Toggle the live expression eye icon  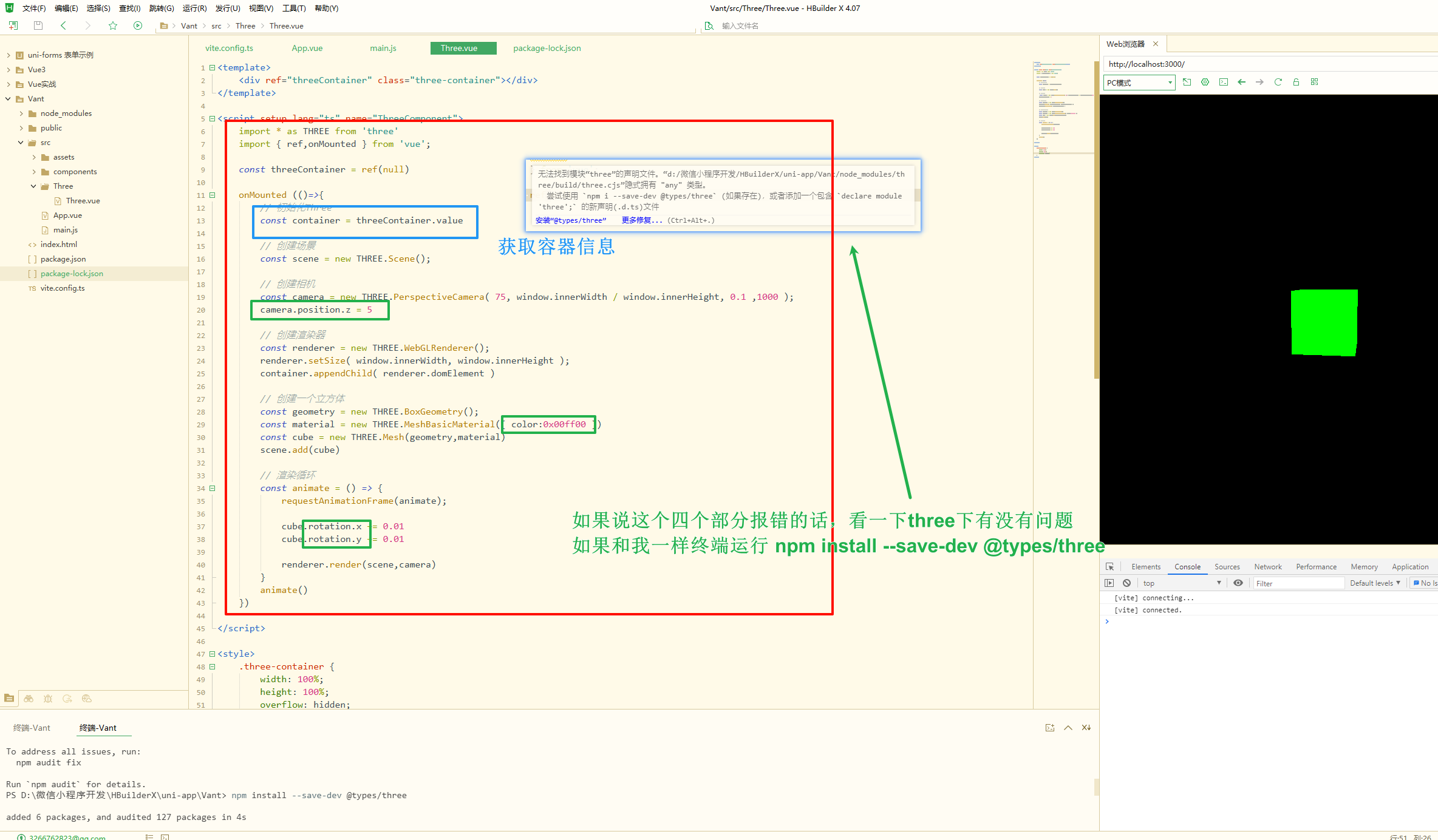(1238, 583)
